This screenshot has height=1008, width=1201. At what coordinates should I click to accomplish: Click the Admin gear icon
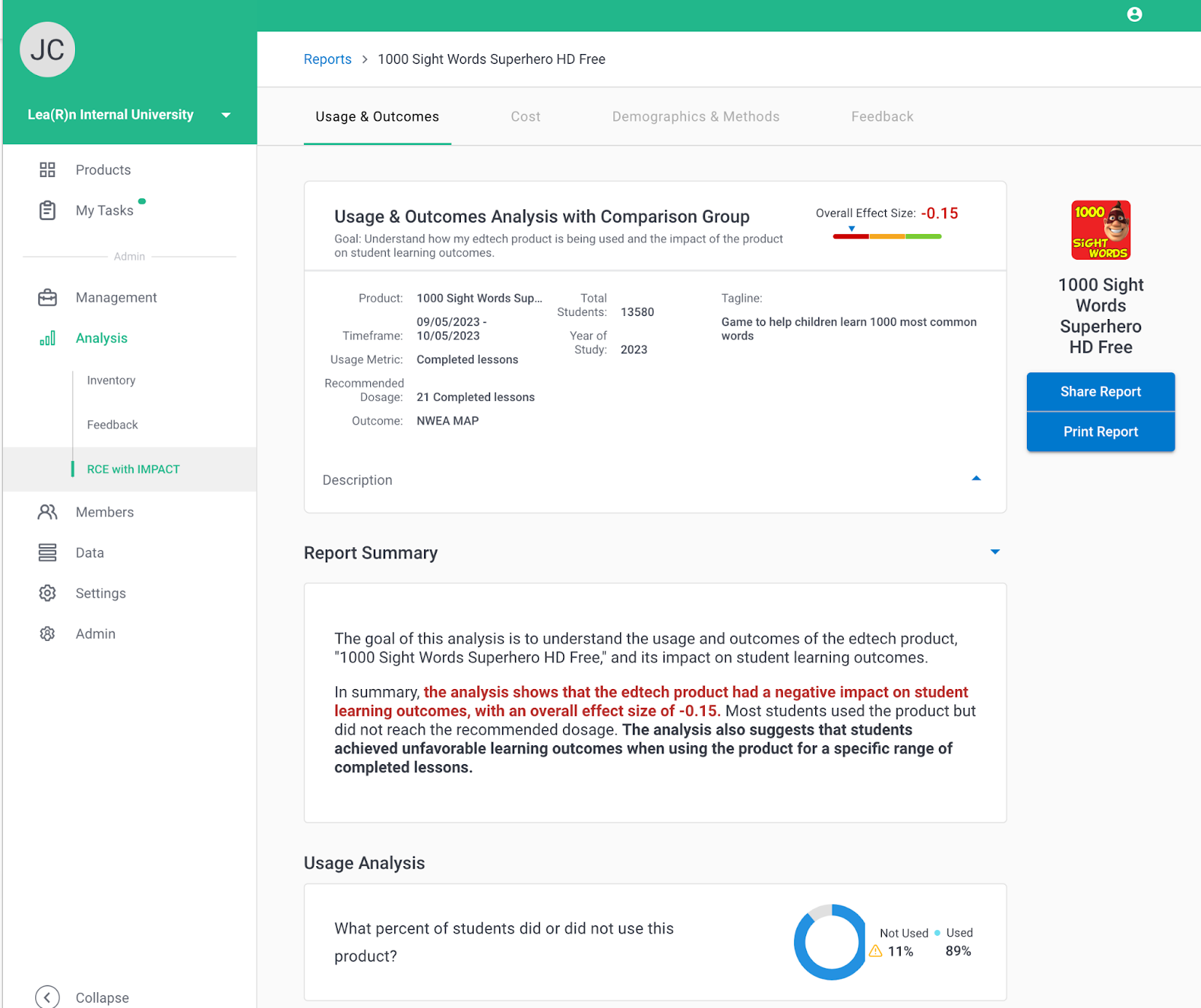click(x=47, y=633)
